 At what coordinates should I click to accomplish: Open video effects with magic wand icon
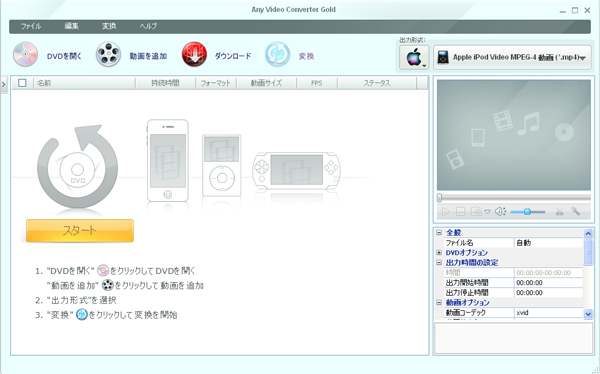click(x=576, y=211)
